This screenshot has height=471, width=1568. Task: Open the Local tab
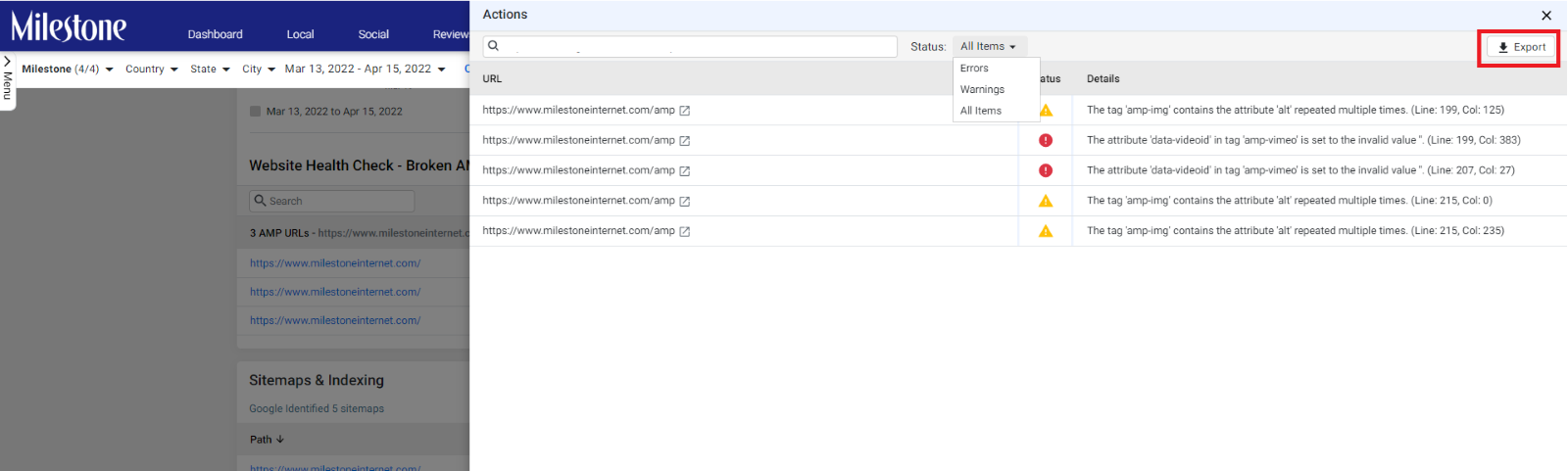[300, 34]
